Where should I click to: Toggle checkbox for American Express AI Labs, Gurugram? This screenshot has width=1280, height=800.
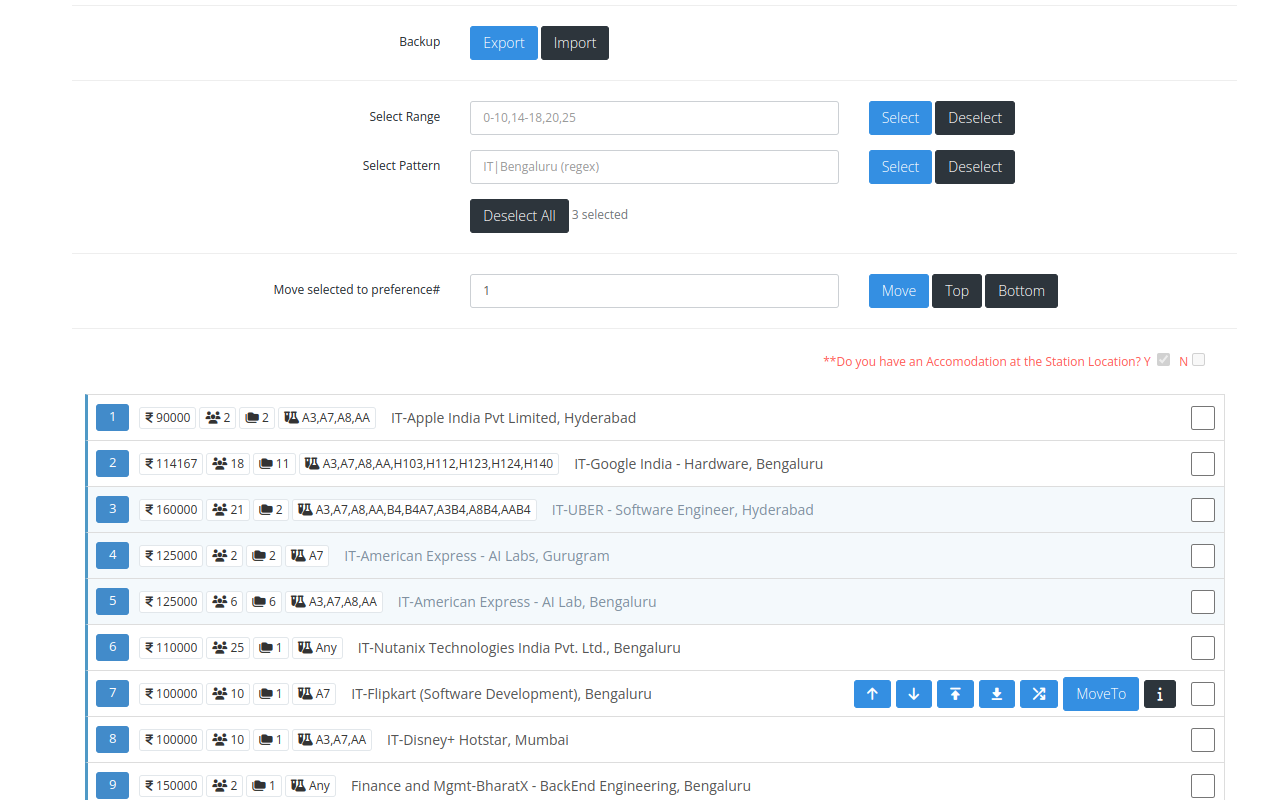[x=1203, y=556]
